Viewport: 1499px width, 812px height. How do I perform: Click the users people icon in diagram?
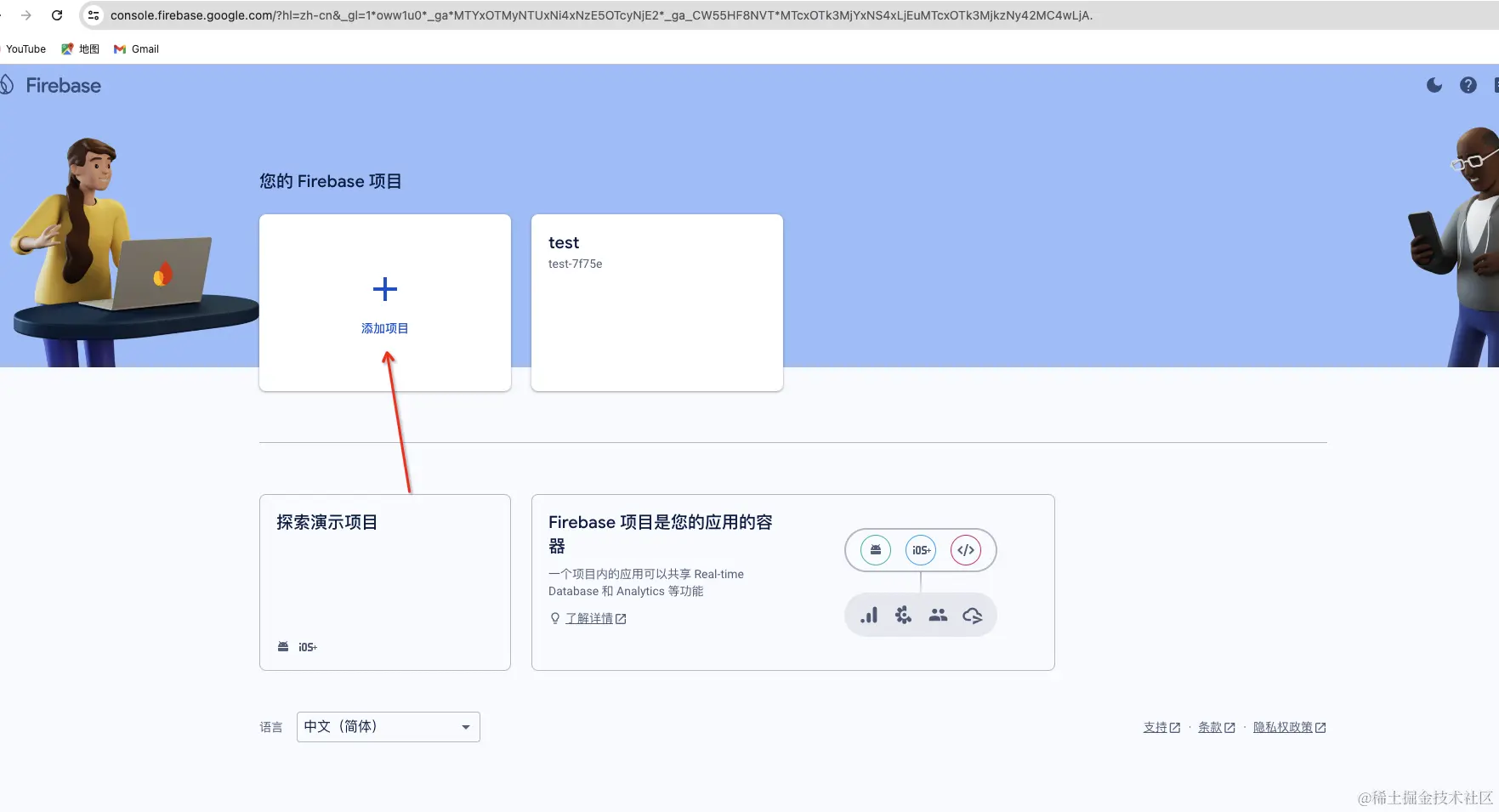(938, 615)
